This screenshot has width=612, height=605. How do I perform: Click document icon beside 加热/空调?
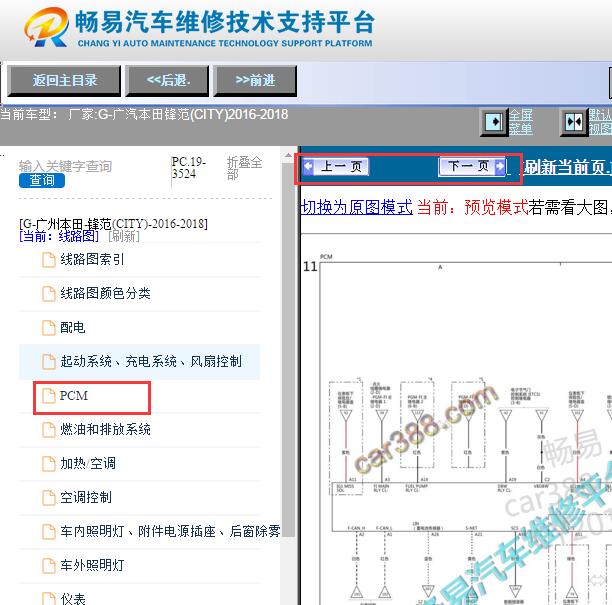pyautogui.click(x=49, y=464)
